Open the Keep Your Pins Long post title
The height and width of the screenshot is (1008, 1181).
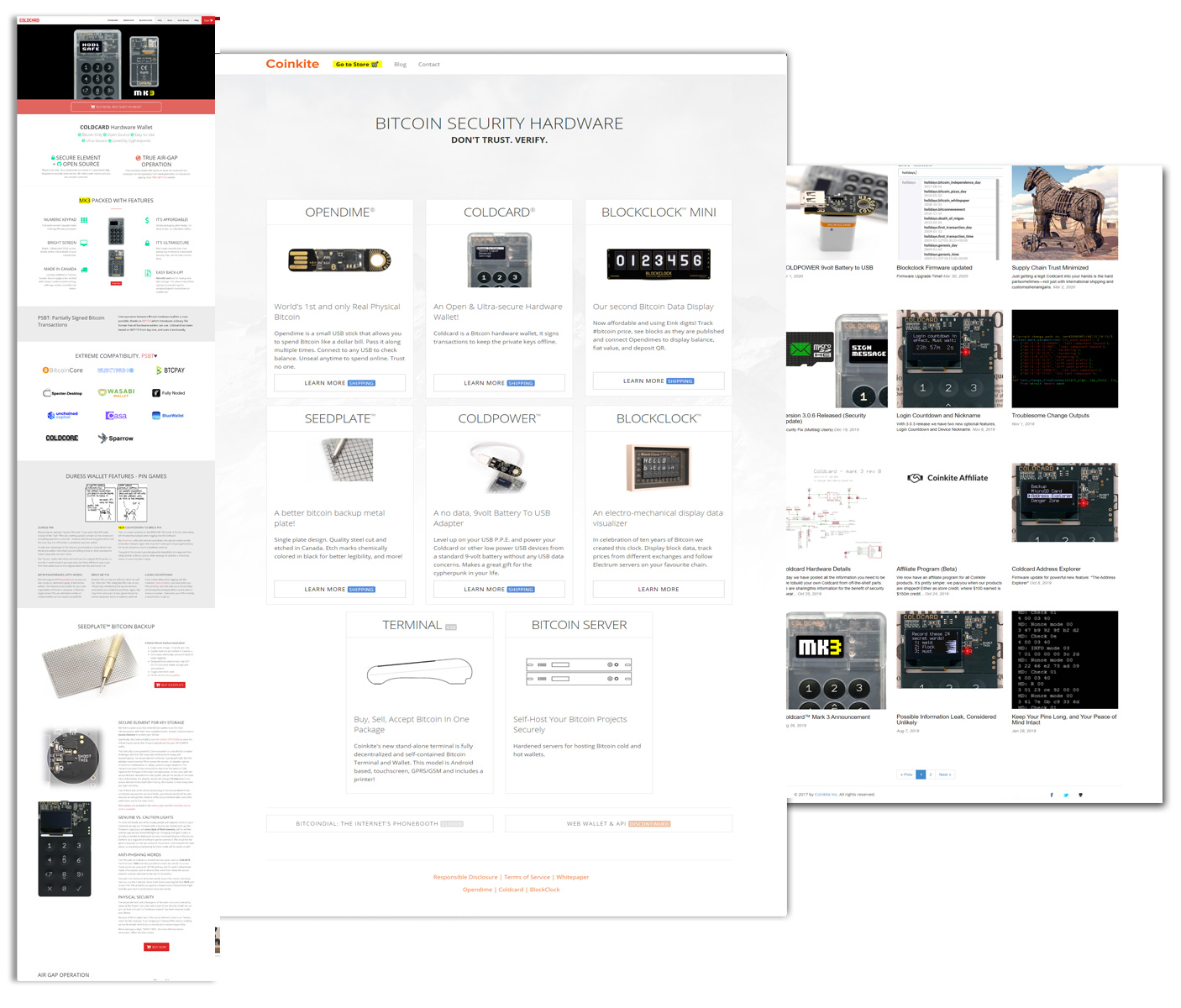(1063, 719)
